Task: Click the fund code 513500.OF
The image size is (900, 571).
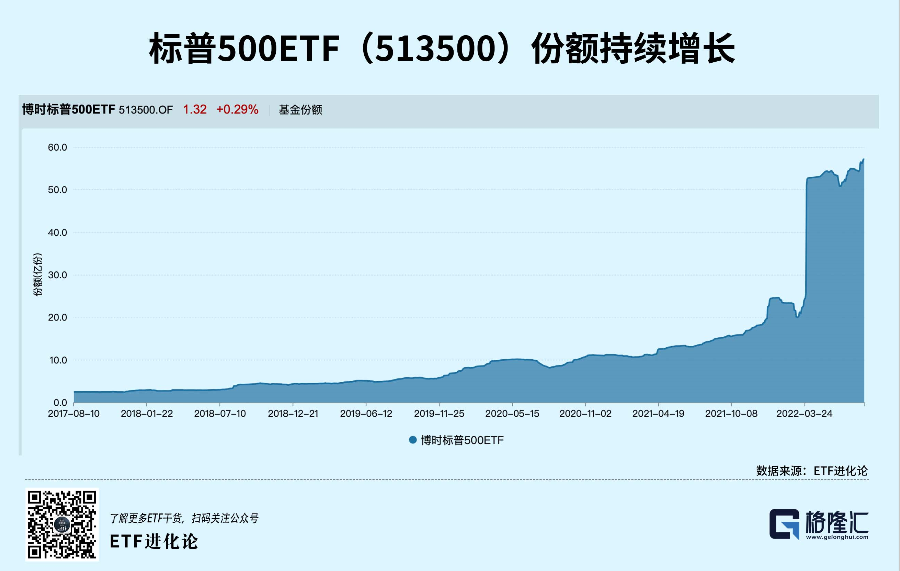Action: click(x=146, y=110)
